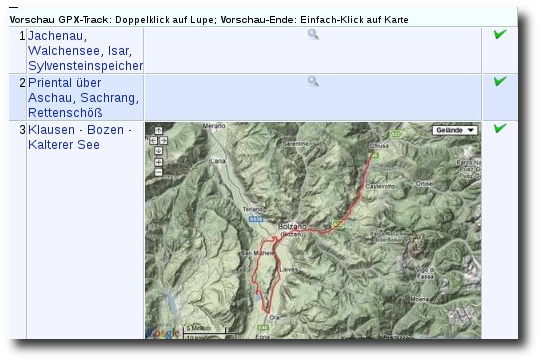Zoom in the map with plus button
The height and width of the screenshot is (362, 541).
click(x=158, y=162)
